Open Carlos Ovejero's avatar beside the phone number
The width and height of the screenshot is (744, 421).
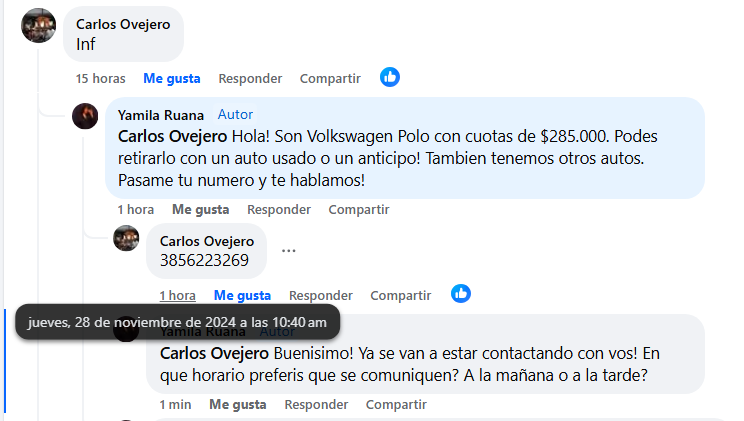(x=126, y=238)
